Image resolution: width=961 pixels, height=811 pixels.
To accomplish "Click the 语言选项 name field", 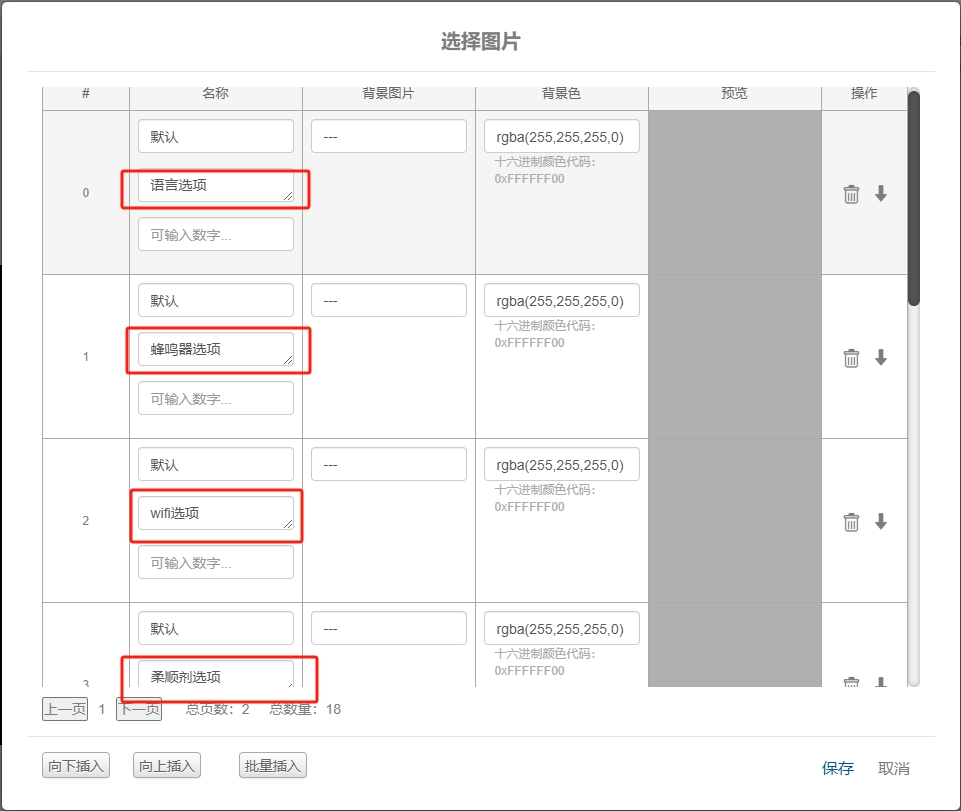I will coord(216,185).
